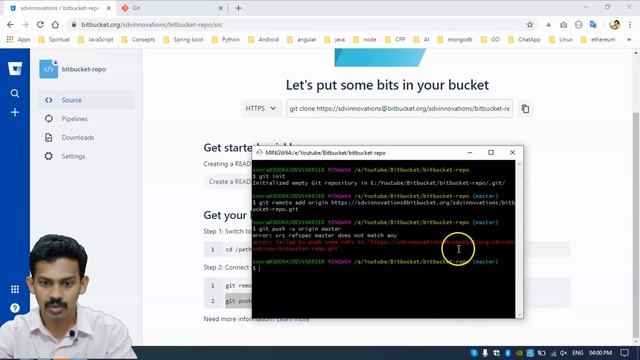Click the ENG language indicator in taskbar
Viewport: 640px width, 360px height.
point(578,353)
